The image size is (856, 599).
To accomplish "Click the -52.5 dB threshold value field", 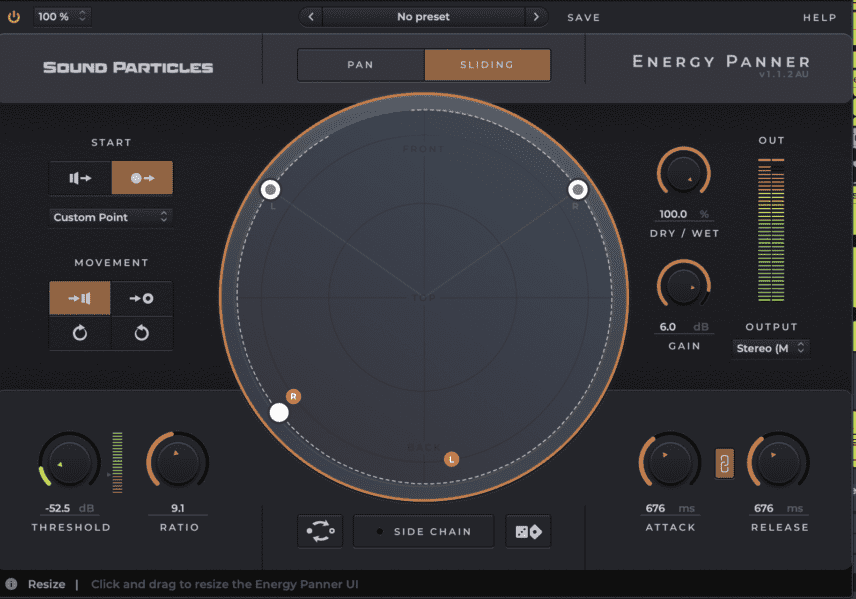I will pos(70,508).
